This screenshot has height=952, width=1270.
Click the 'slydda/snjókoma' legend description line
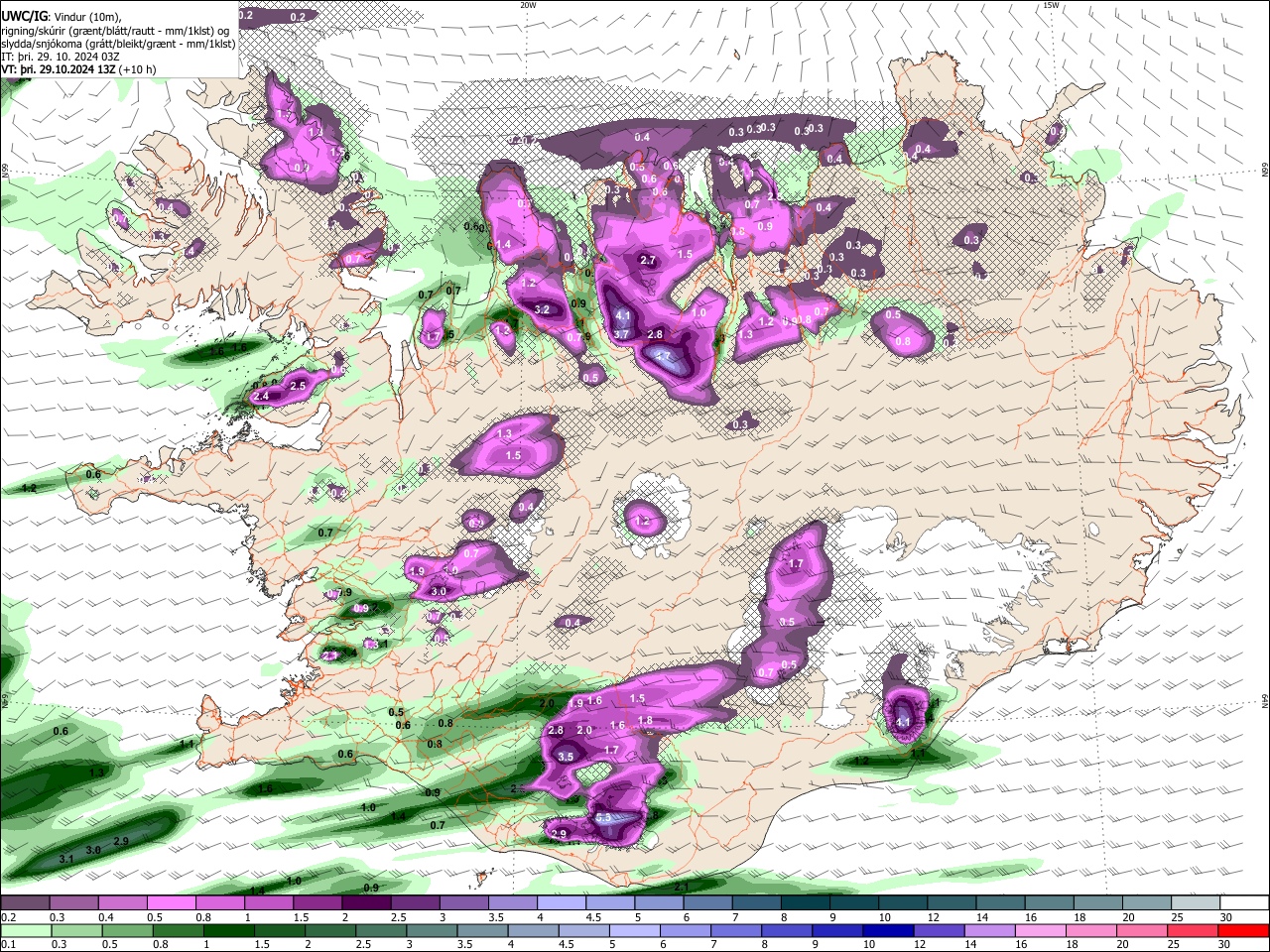click(x=118, y=44)
